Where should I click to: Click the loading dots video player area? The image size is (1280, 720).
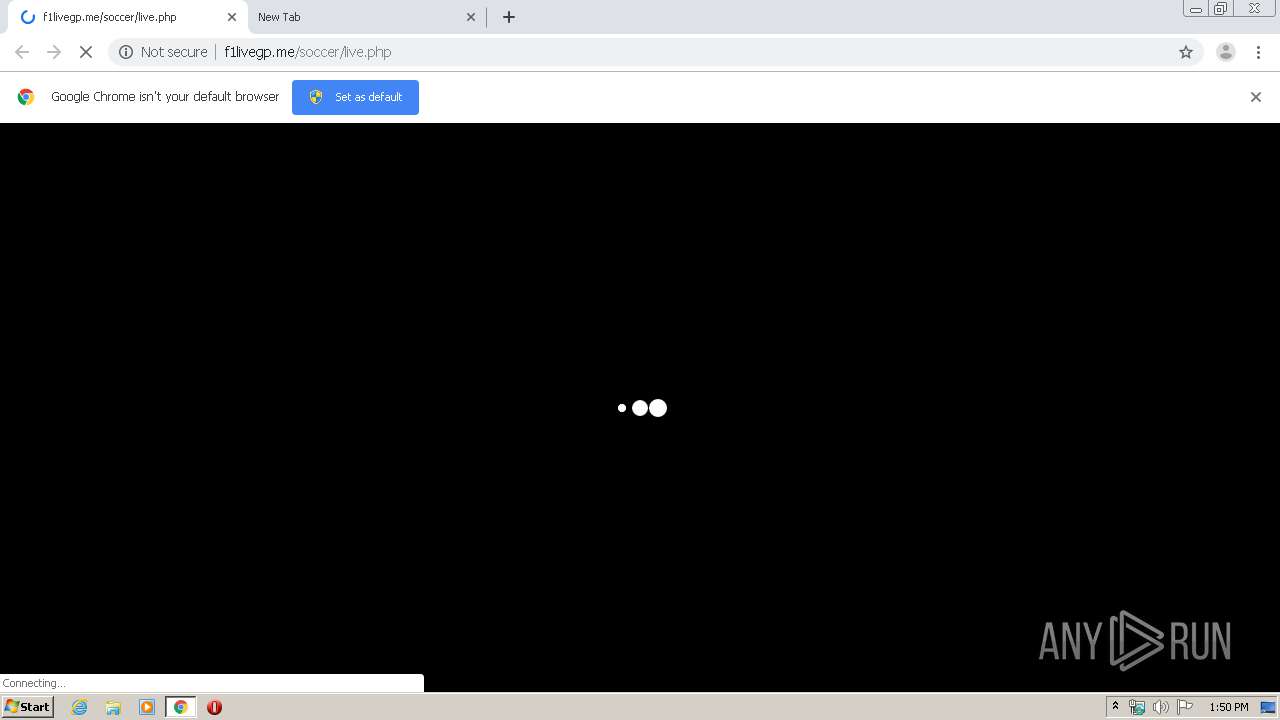tap(640, 407)
